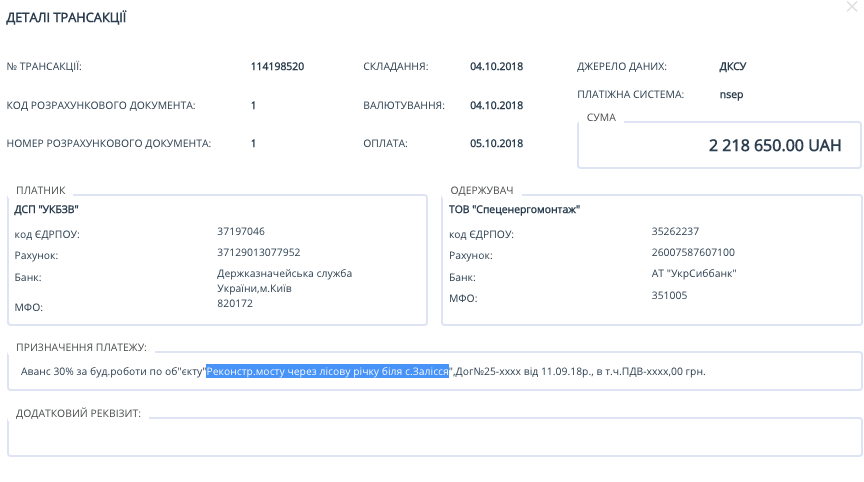Click the highlighted text in payment purpose
The width and height of the screenshot is (864, 482).
point(328,371)
